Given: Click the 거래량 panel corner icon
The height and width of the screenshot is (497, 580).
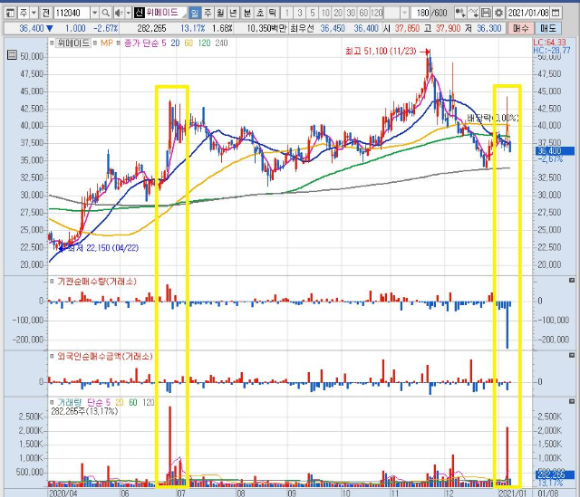Looking at the screenshot, I should click(x=572, y=401).
